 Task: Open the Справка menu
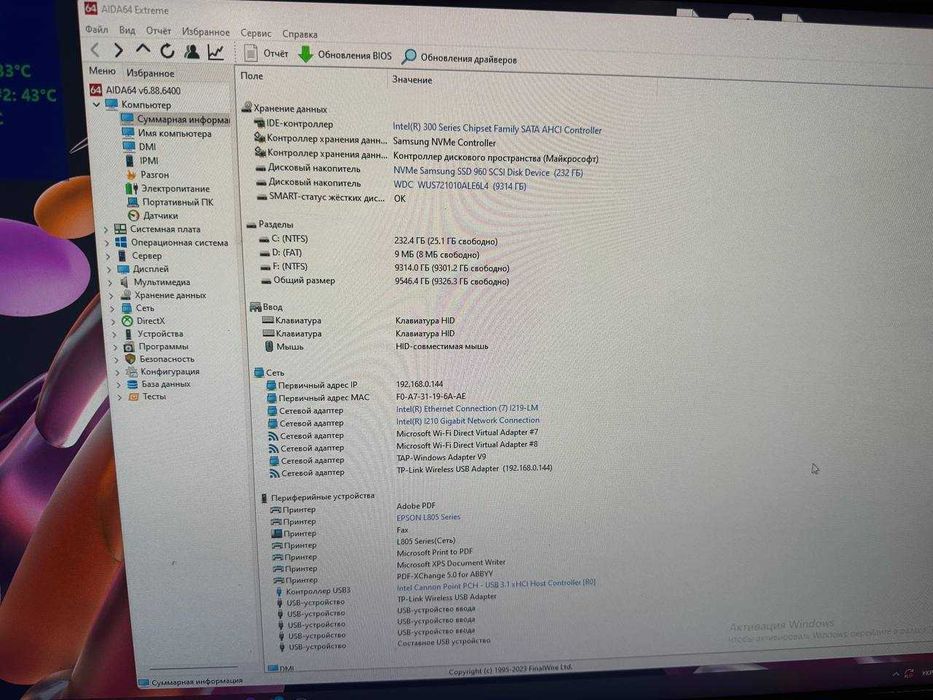pyautogui.click(x=300, y=35)
